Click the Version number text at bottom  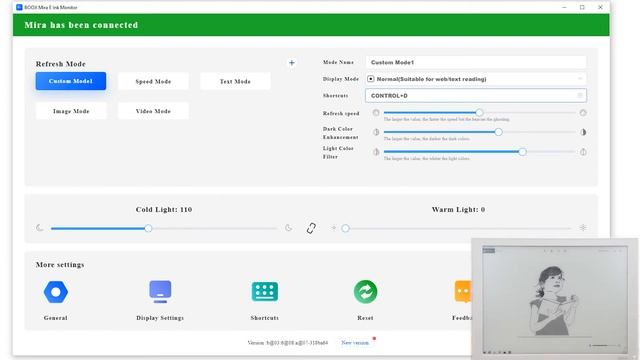pos(288,343)
